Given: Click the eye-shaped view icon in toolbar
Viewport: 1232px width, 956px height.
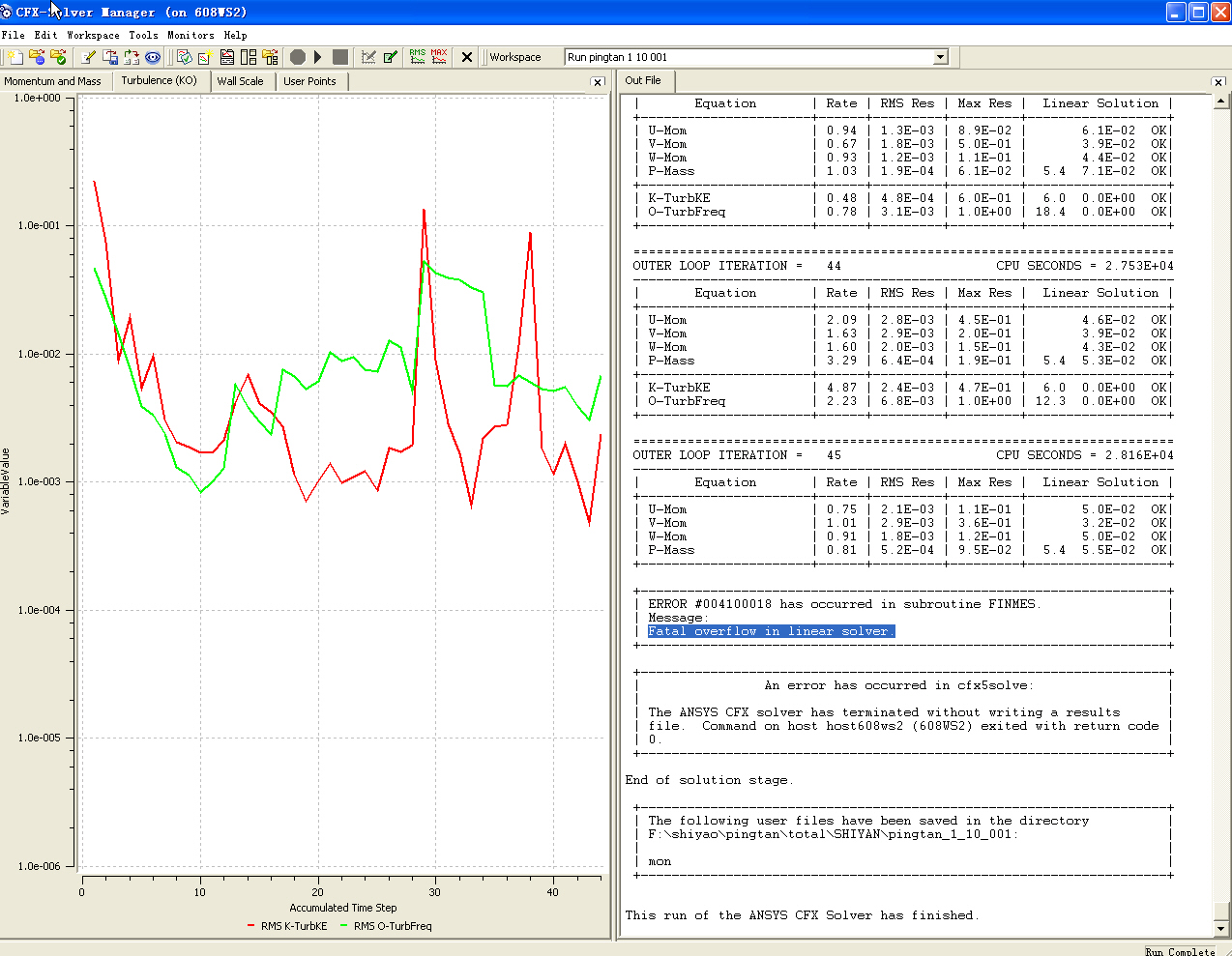Looking at the screenshot, I should (x=153, y=57).
